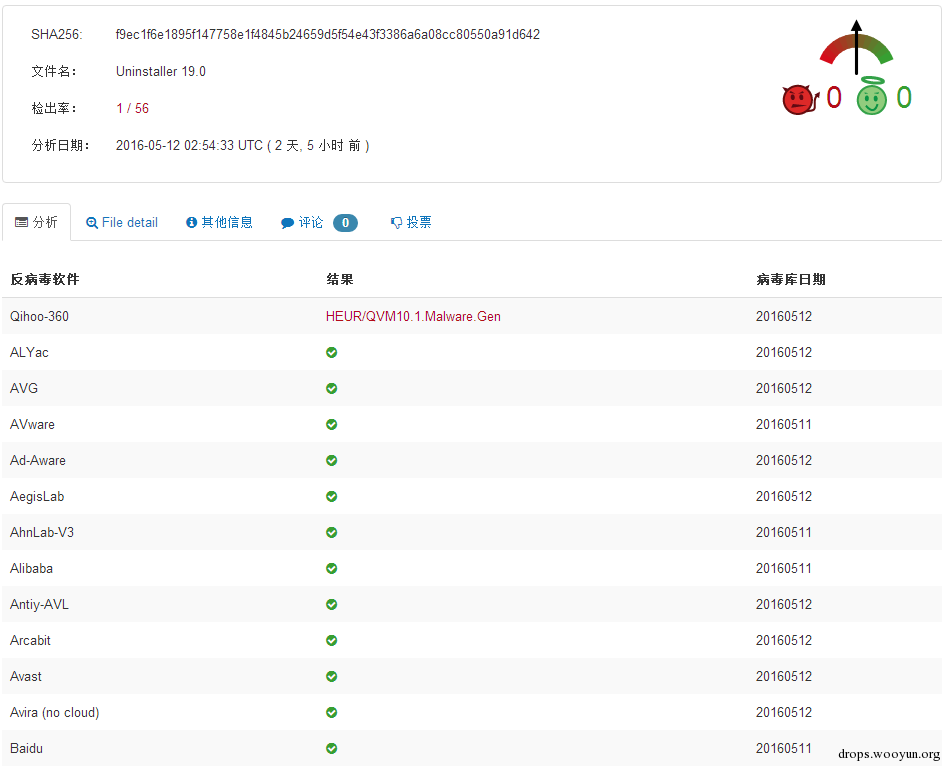
Task: Click the Arcabit antivirus name
Action: 30,640
